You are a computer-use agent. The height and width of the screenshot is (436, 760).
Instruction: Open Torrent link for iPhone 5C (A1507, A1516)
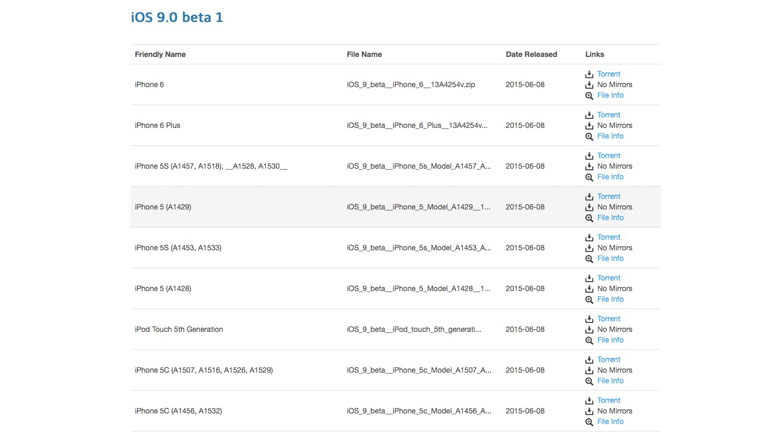[x=608, y=360]
